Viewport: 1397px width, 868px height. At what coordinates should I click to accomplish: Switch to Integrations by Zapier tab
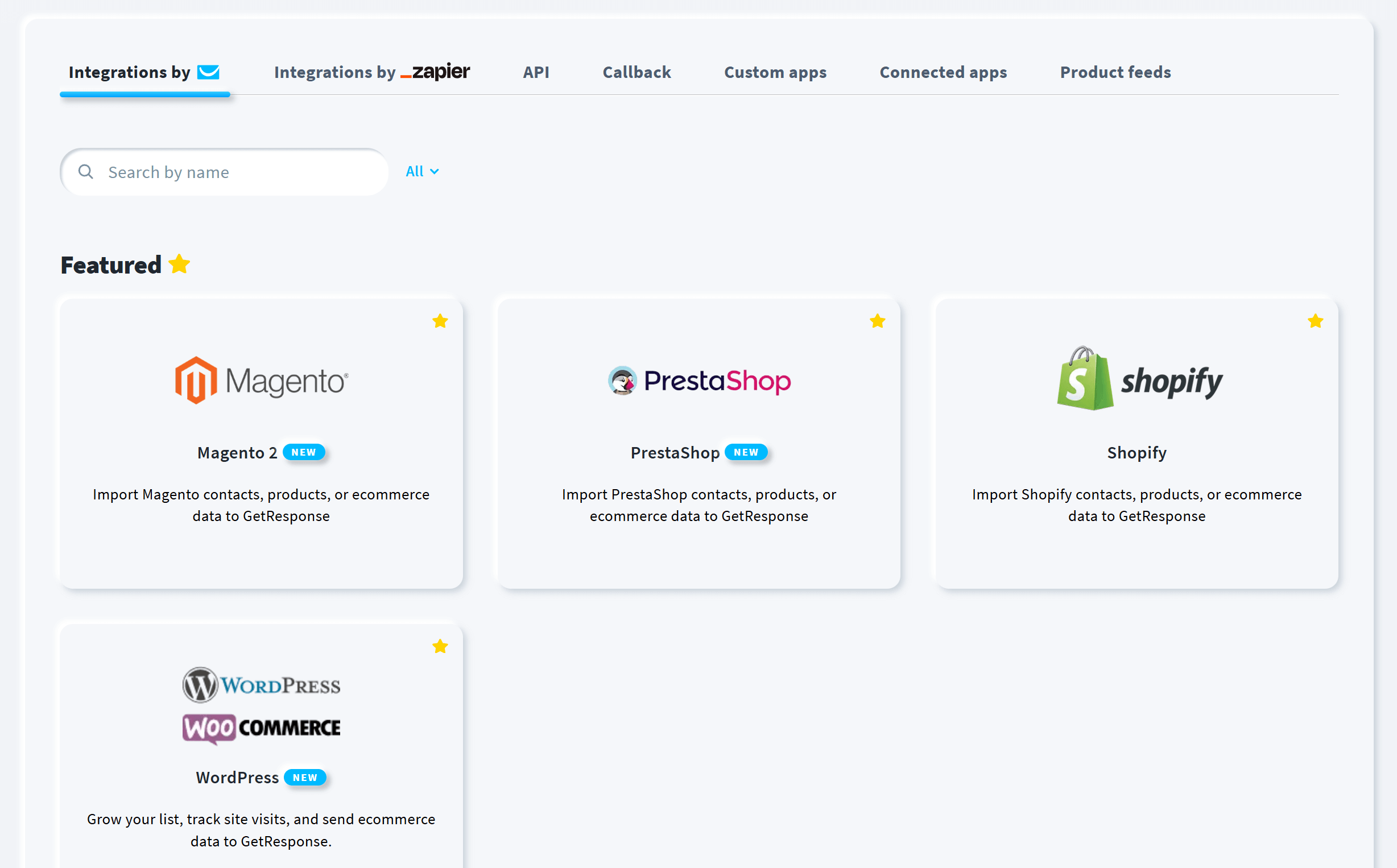pyautogui.click(x=372, y=72)
